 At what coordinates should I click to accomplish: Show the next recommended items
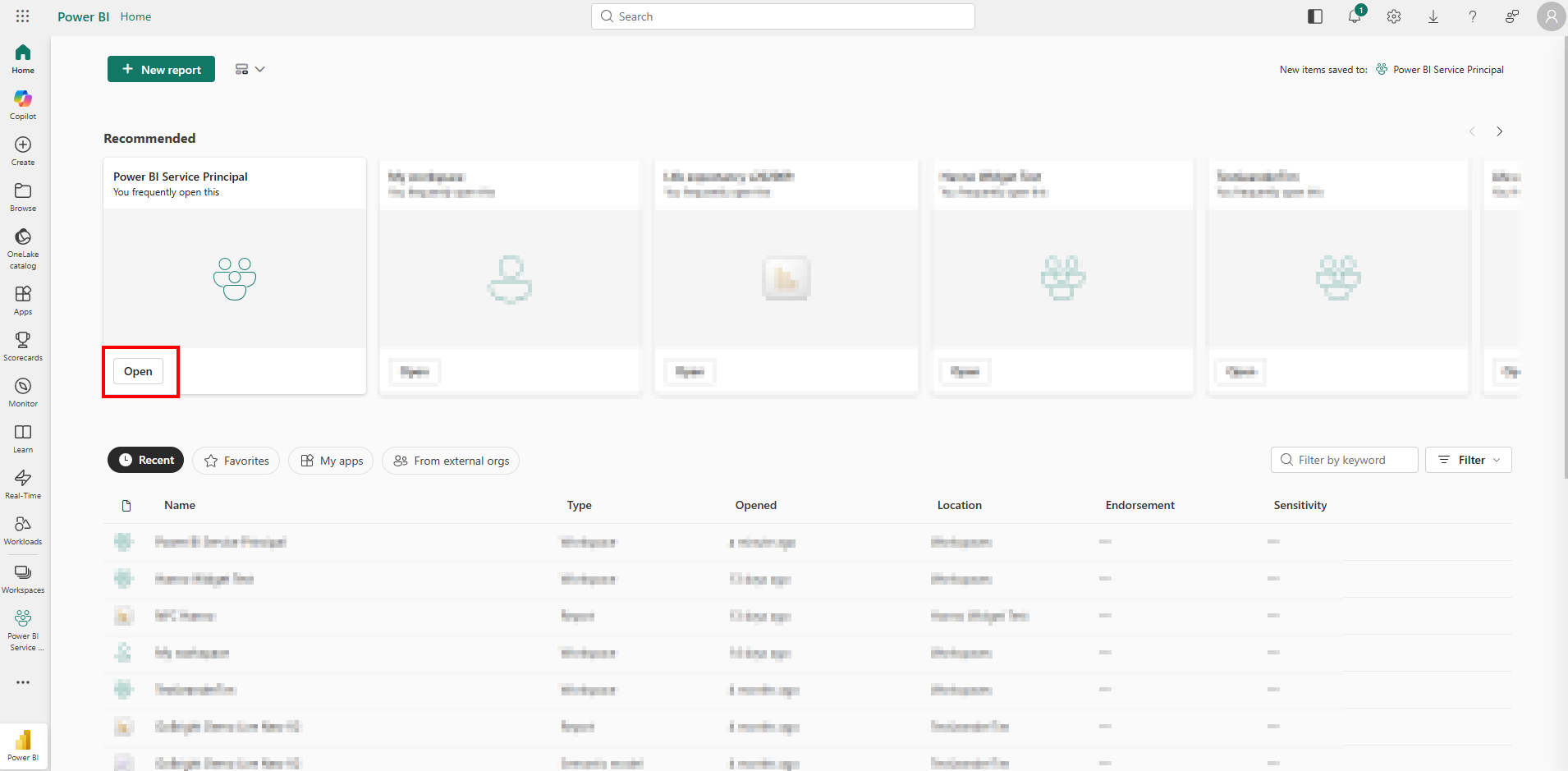pos(1499,131)
